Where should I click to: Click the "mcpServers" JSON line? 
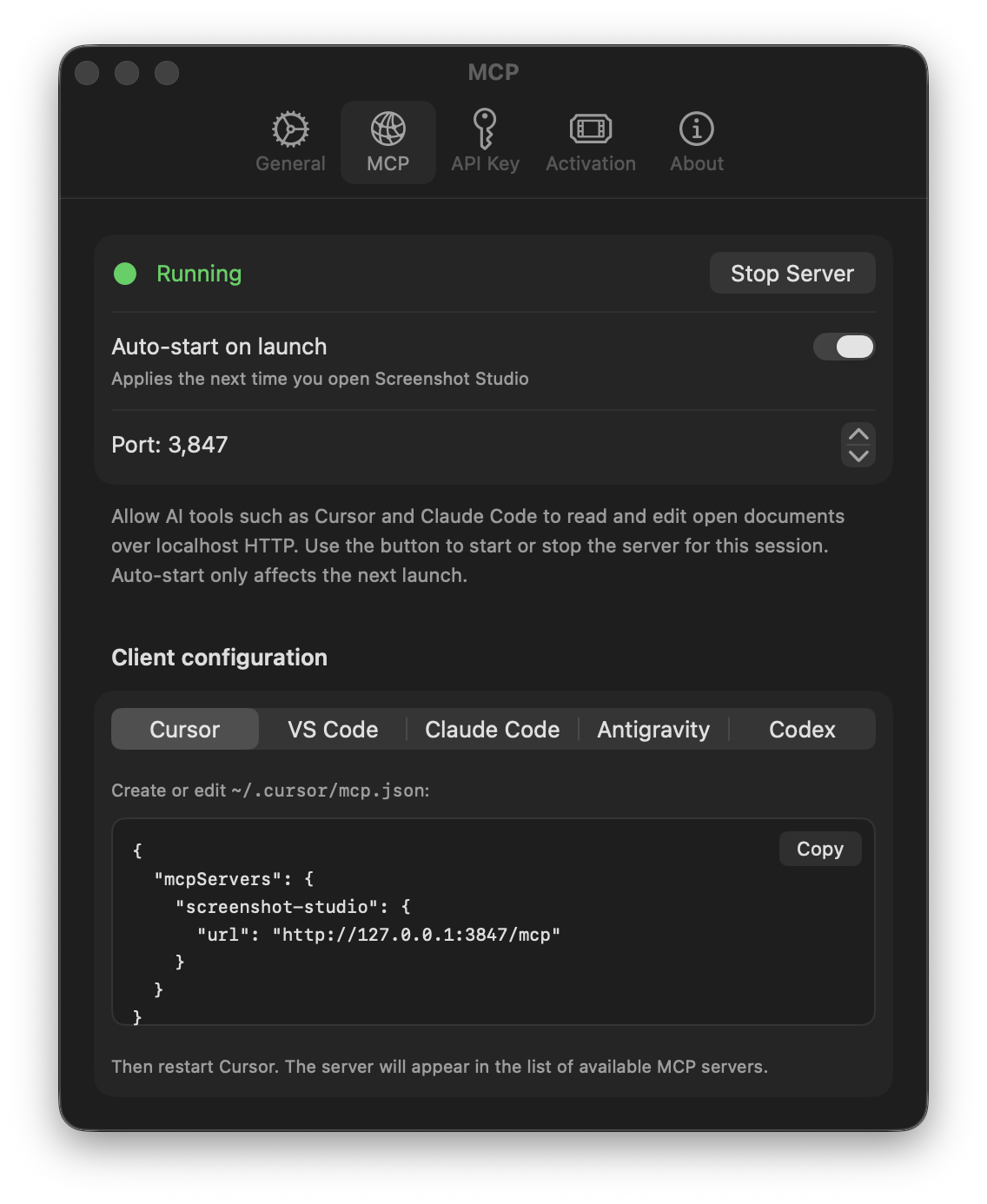tap(234, 879)
